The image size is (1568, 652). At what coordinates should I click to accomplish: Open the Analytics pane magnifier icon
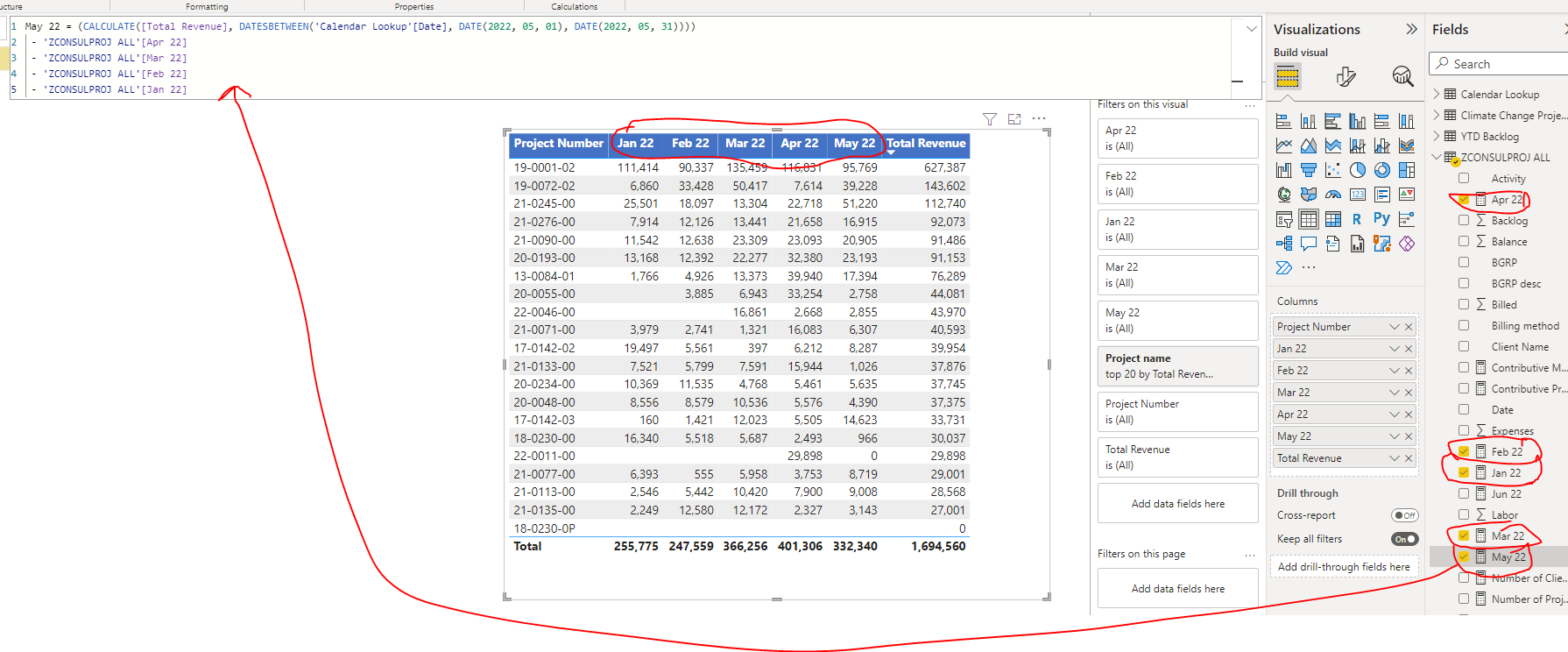1402,76
